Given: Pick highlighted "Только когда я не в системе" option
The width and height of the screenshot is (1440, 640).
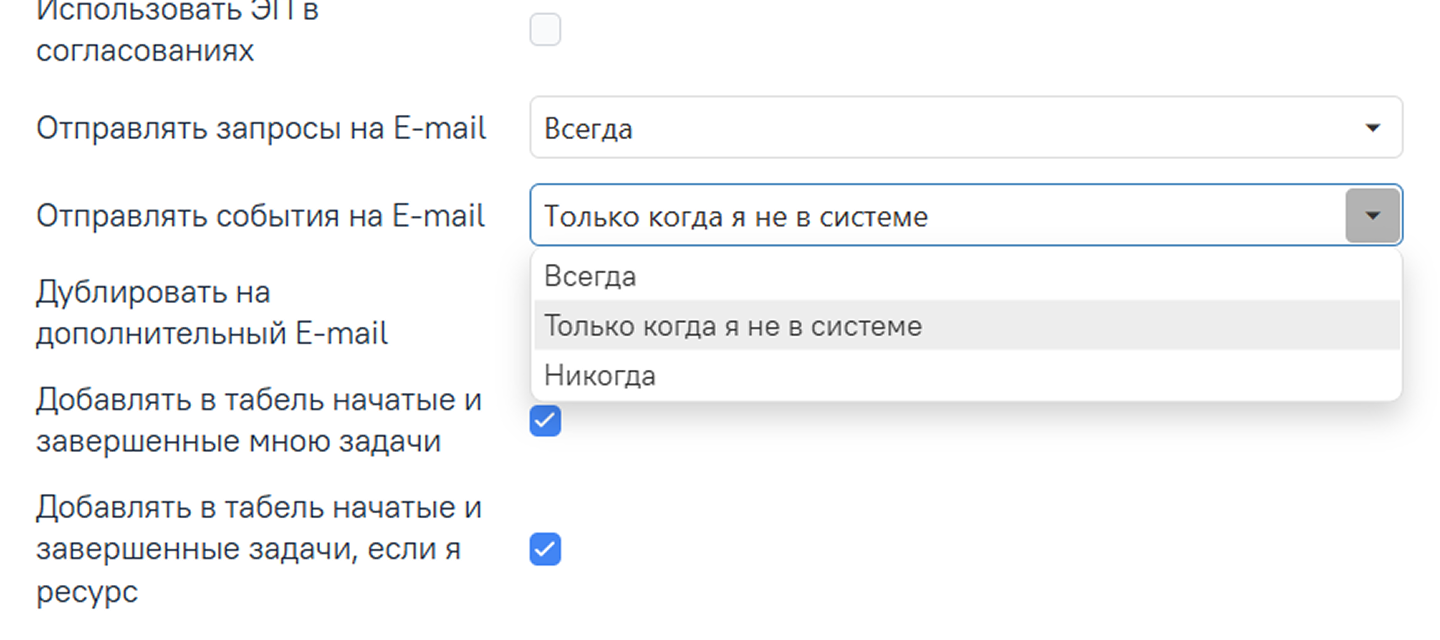Looking at the screenshot, I should [733, 326].
